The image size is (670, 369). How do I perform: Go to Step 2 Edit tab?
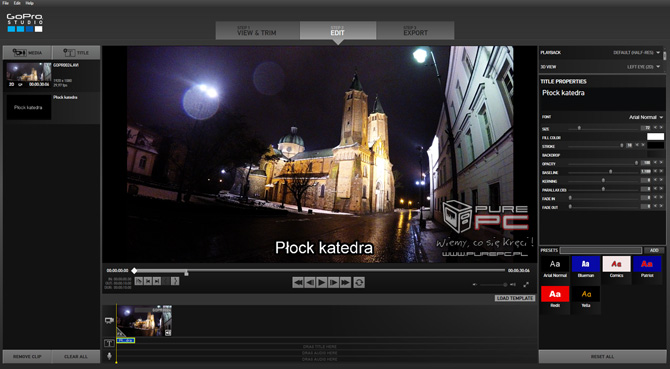coord(338,31)
